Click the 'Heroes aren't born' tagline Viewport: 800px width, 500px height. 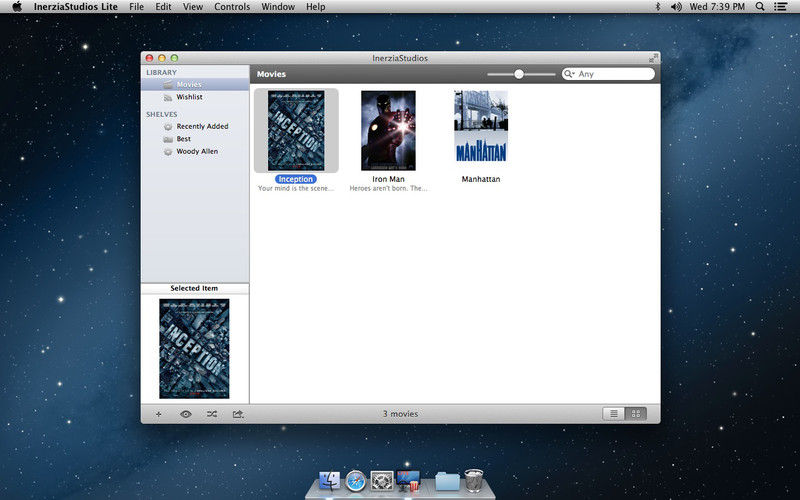[388, 188]
